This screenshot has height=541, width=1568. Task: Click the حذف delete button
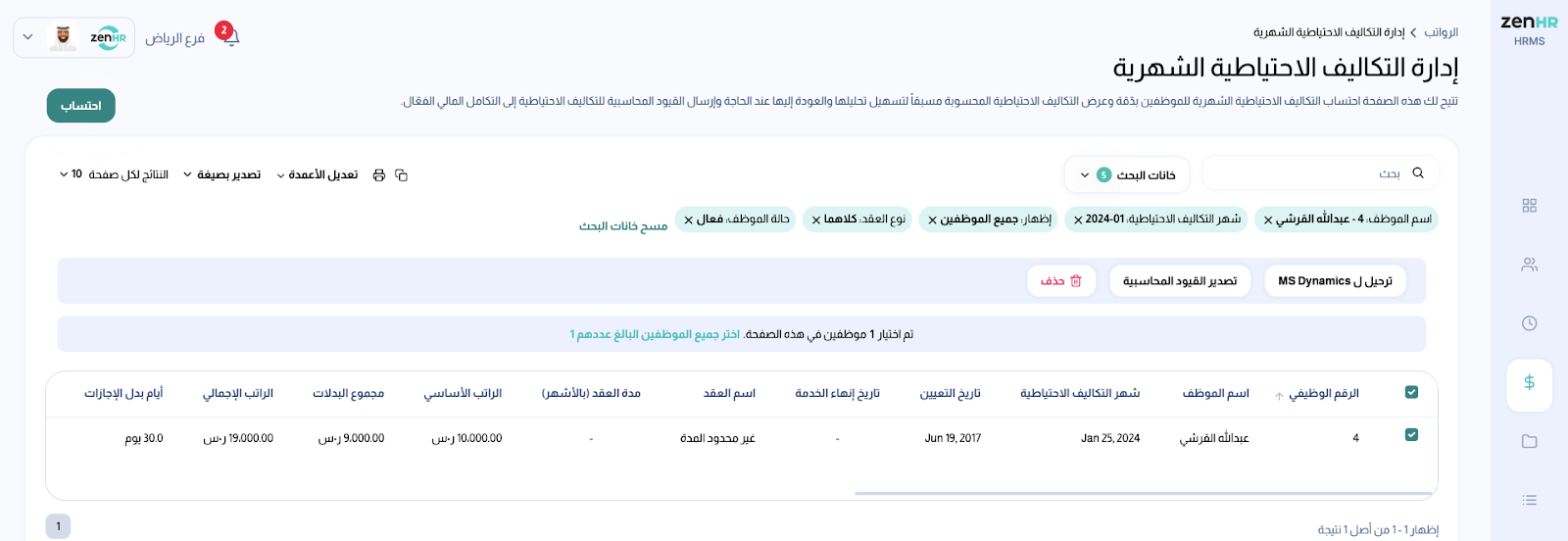coord(1061,280)
